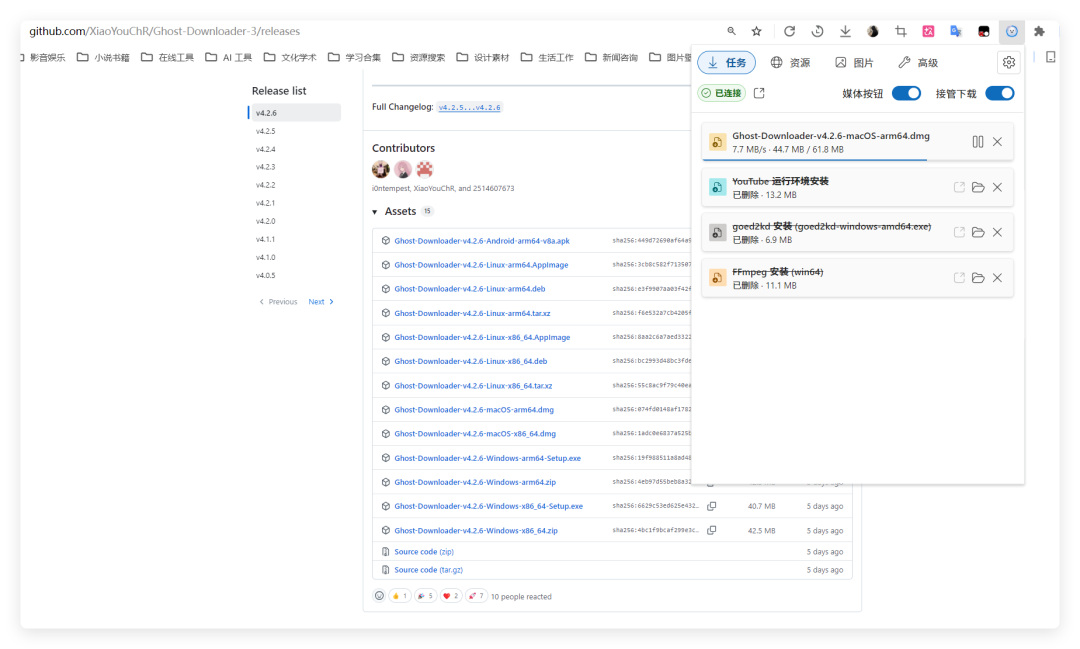
Task: Open the Ghost Downloader extension icon
Action: coord(1012,31)
